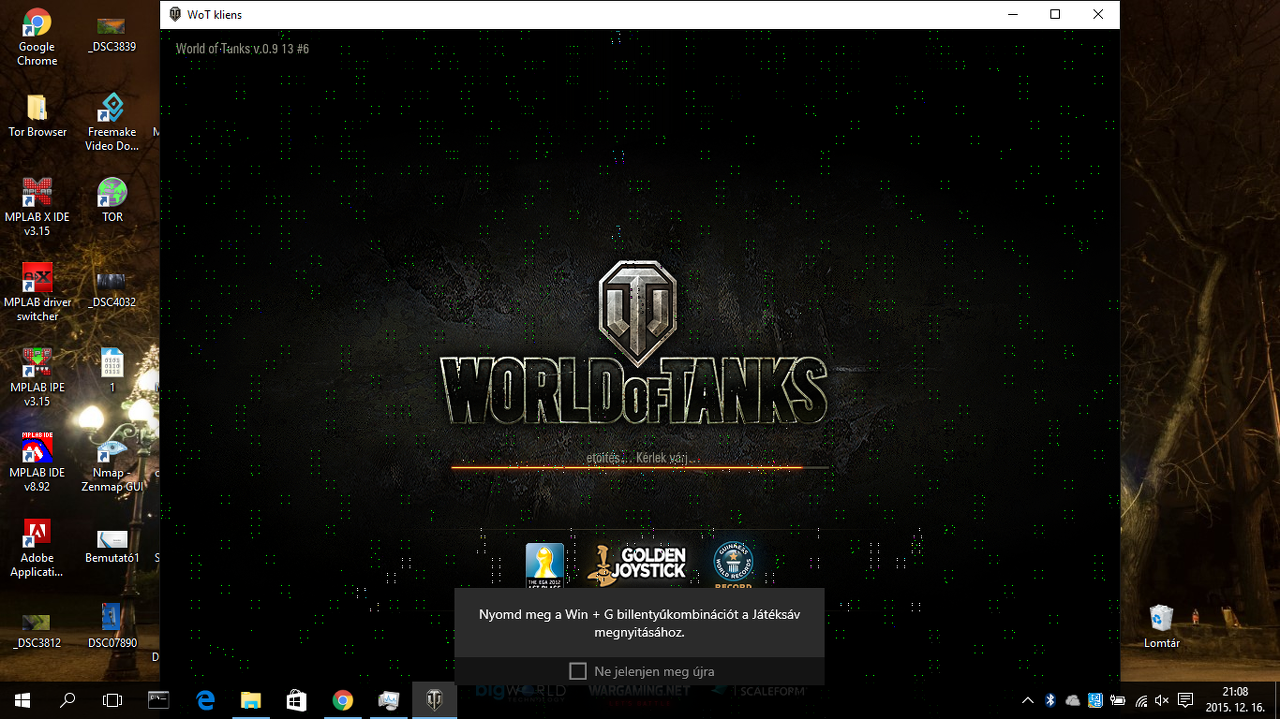This screenshot has height=719, width=1280.
Task: Select the MPLAB IDE v8.92 shortcut
Action: pos(37,463)
